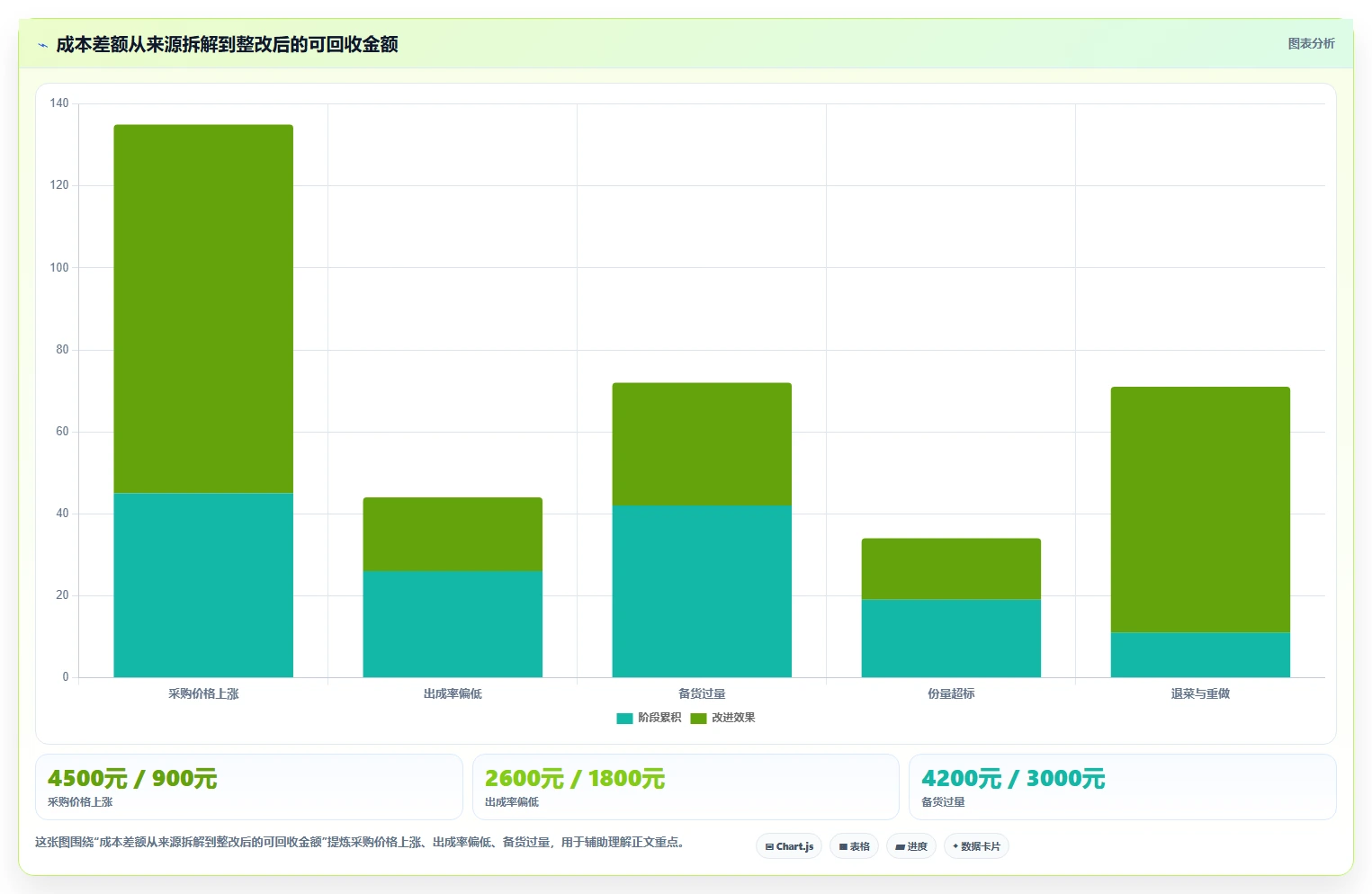
Task: Toggle the 改进效果 legend swatch
Action: click(698, 718)
